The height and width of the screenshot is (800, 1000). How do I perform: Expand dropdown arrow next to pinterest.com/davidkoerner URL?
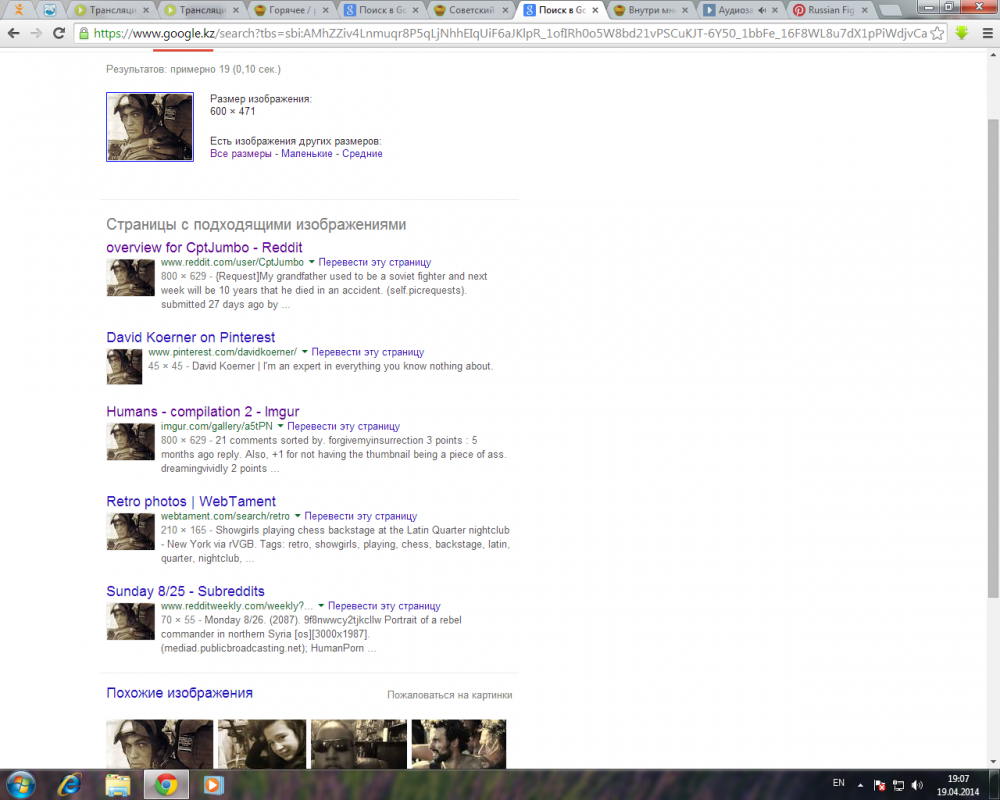coord(305,352)
